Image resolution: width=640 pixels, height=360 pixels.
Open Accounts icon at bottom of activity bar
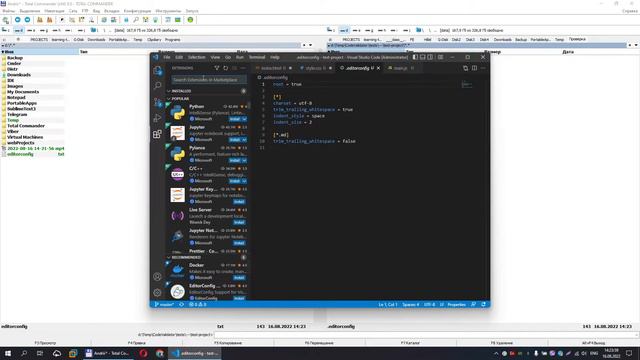tap(158, 277)
